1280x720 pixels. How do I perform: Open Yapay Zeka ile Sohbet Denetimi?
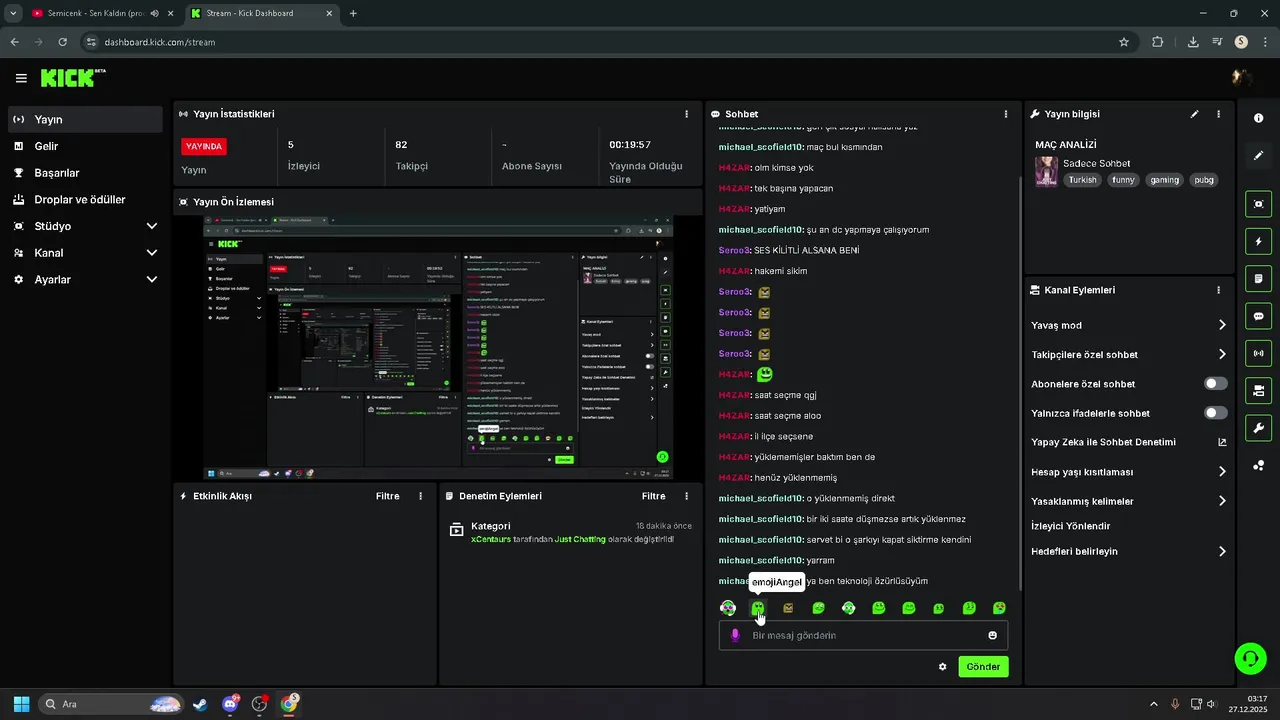[x=1129, y=442]
